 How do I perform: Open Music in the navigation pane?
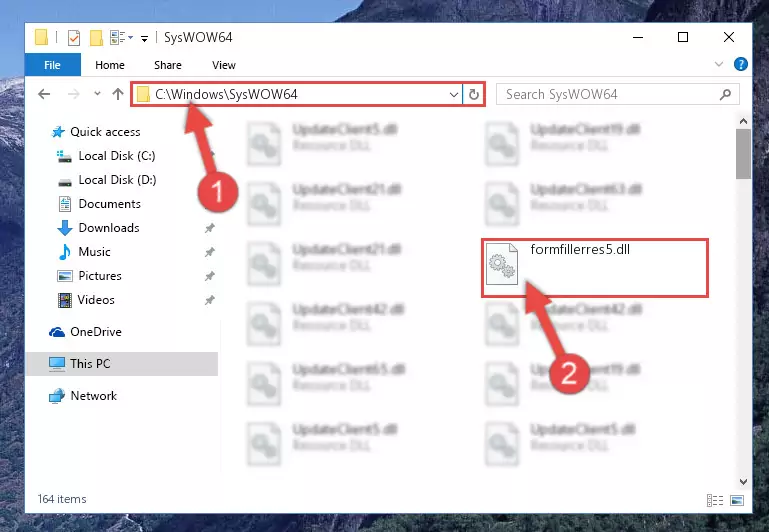pyautogui.click(x=94, y=252)
